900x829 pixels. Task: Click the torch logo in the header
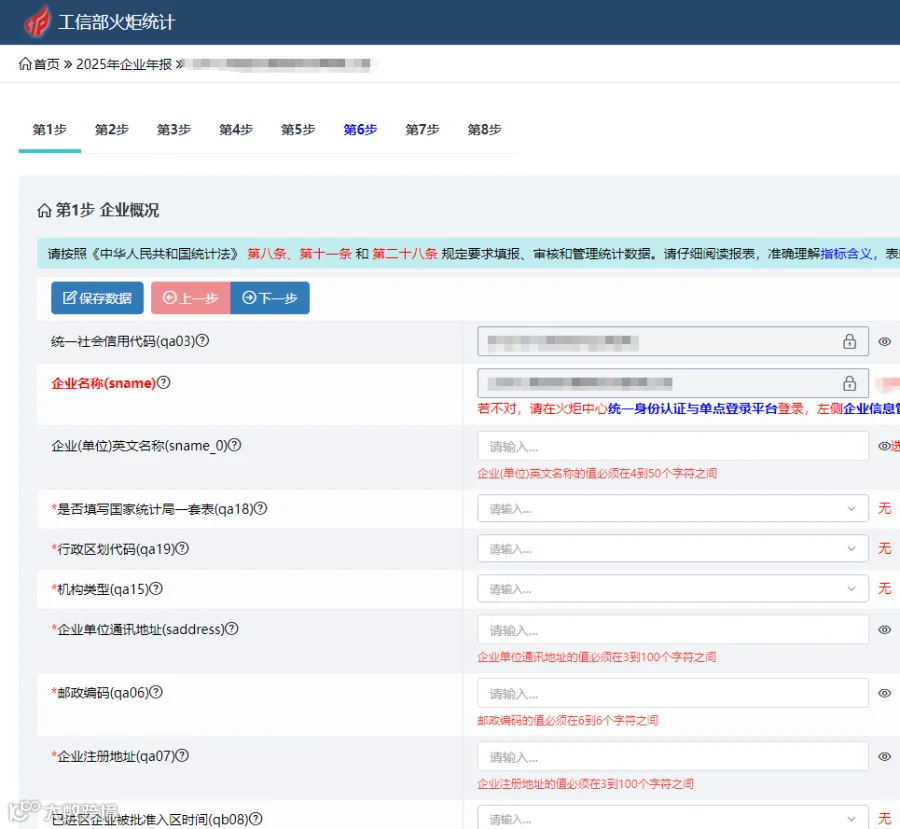(x=37, y=21)
